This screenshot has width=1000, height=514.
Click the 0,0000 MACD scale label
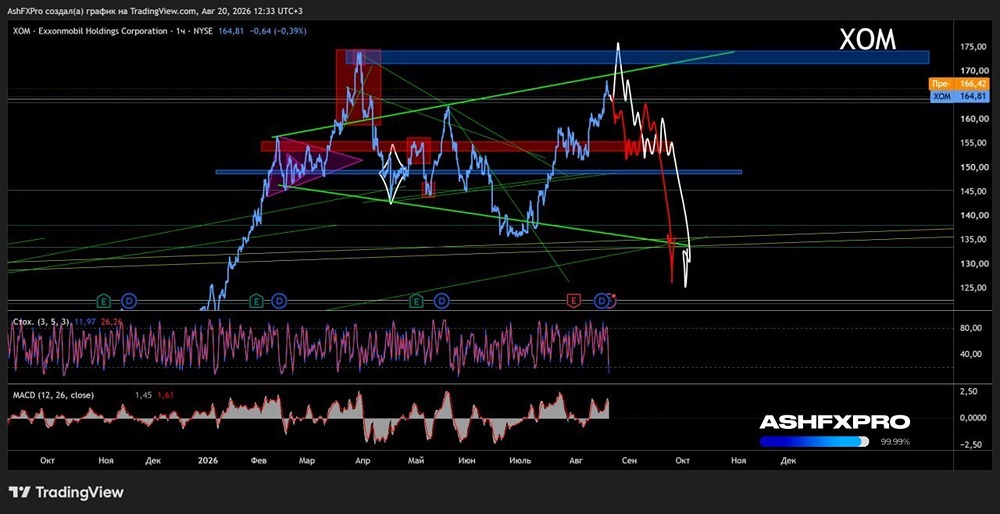pos(972,418)
